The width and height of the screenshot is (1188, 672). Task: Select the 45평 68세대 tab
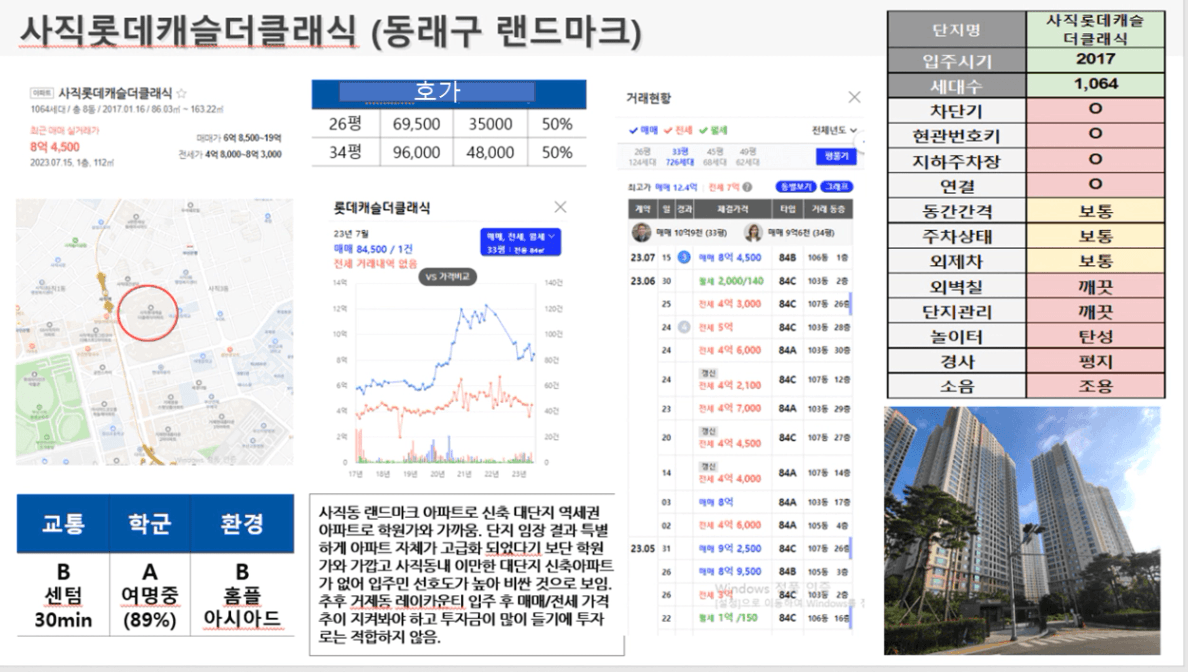[x=715, y=157]
